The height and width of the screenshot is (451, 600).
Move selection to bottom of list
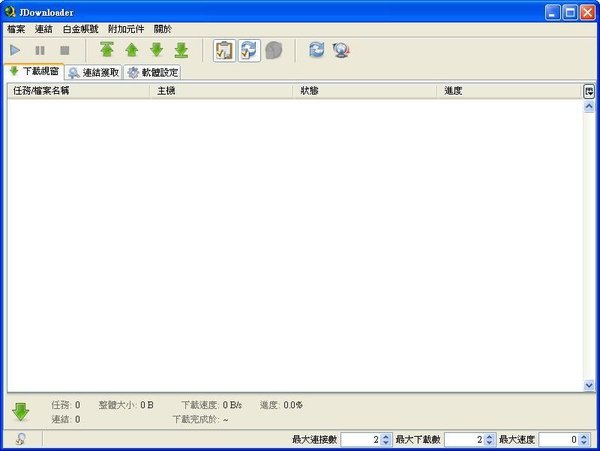(x=181, y=50)
